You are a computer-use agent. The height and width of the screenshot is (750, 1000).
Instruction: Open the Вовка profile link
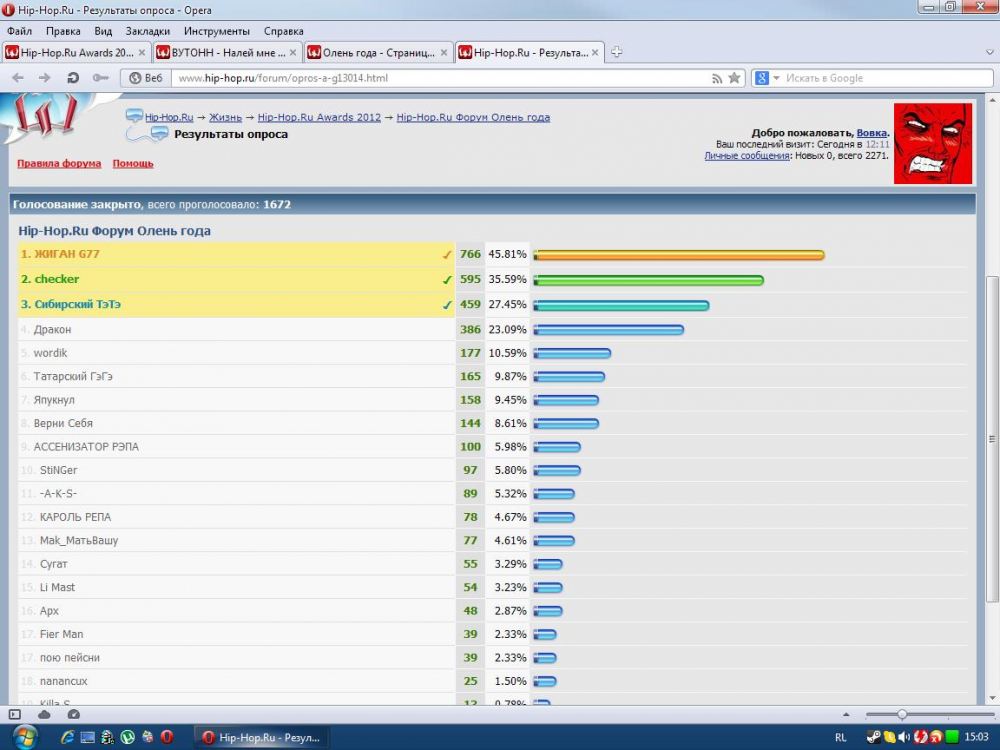(x=871, y=133)
